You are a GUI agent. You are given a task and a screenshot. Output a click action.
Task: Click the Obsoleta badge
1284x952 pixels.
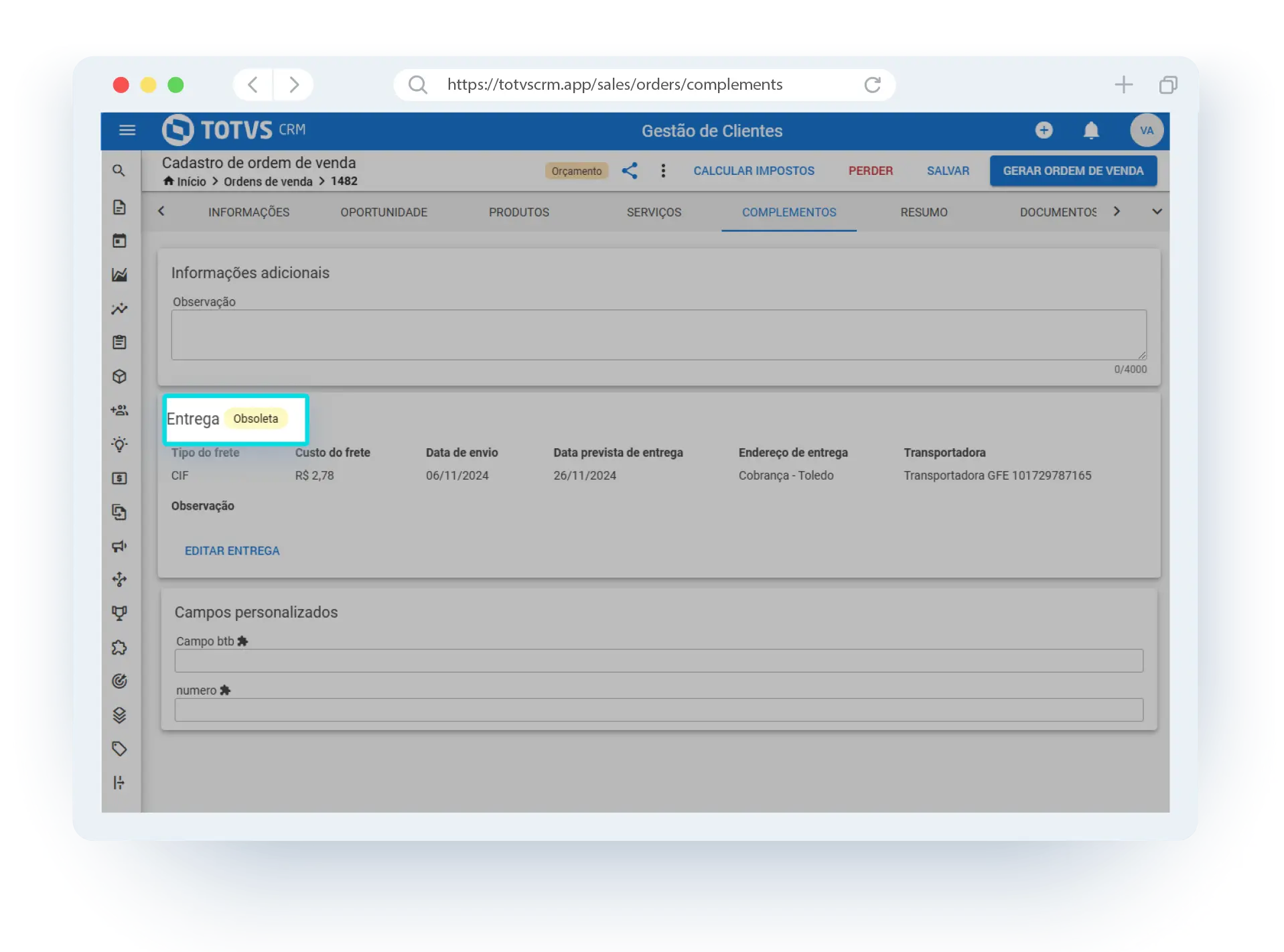[255, 419]
